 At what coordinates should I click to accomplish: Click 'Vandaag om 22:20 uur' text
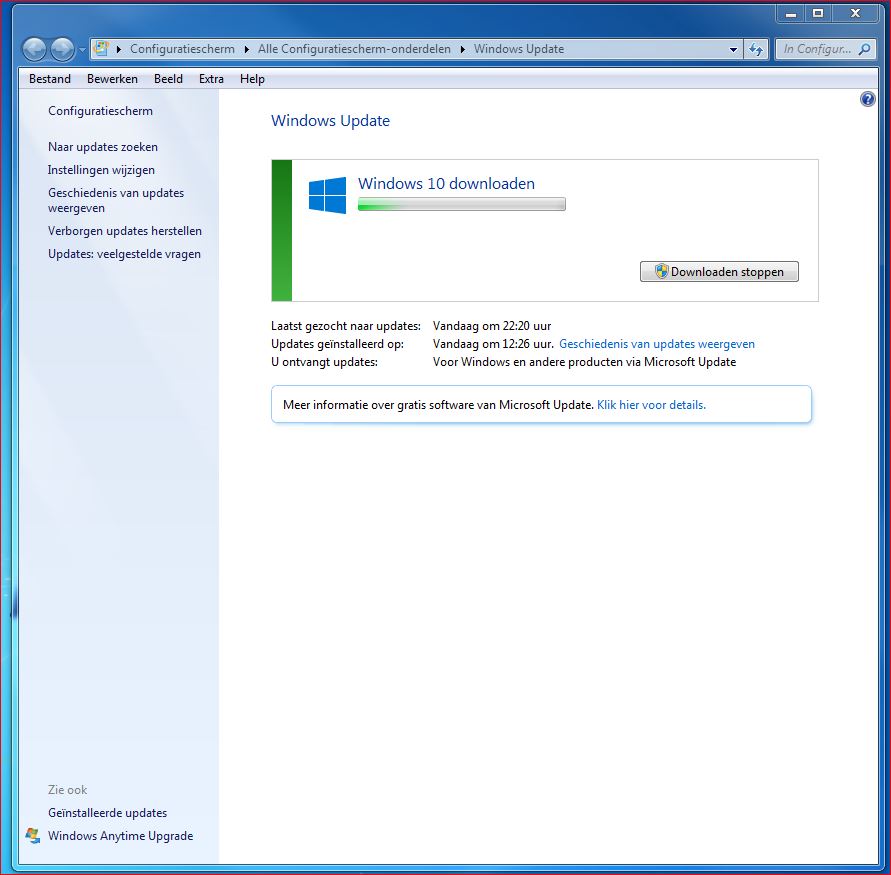(x=492, y=326)
